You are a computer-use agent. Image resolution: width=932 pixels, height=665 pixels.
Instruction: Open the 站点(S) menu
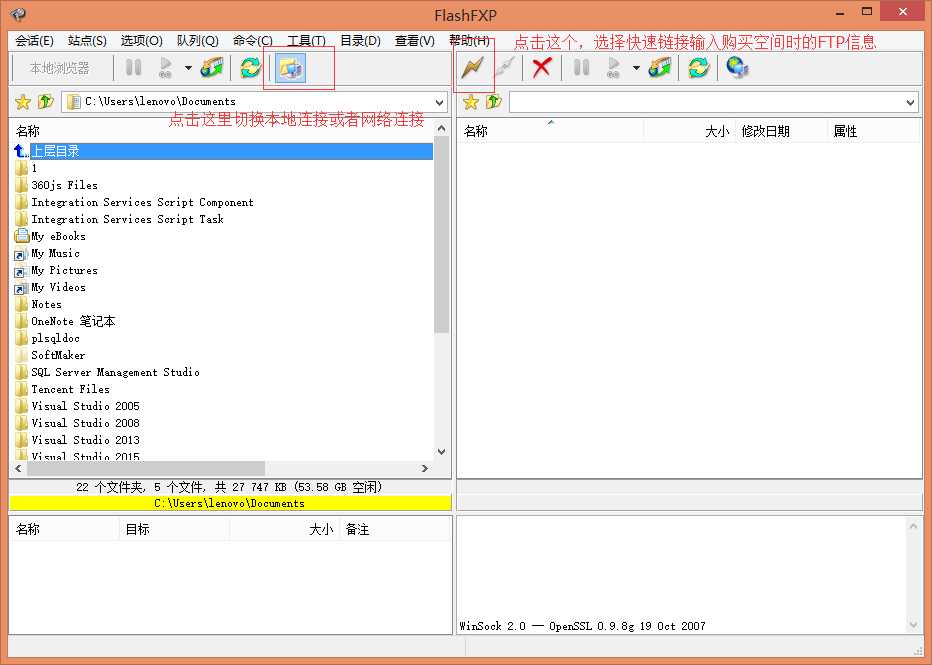point(87,40)
